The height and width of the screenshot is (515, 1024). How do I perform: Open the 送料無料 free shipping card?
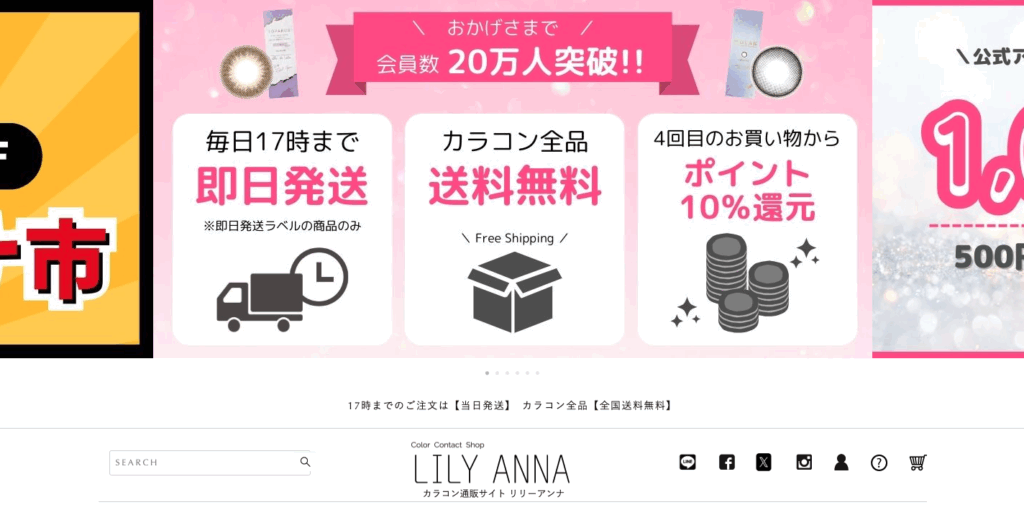(x=515, y=230)
